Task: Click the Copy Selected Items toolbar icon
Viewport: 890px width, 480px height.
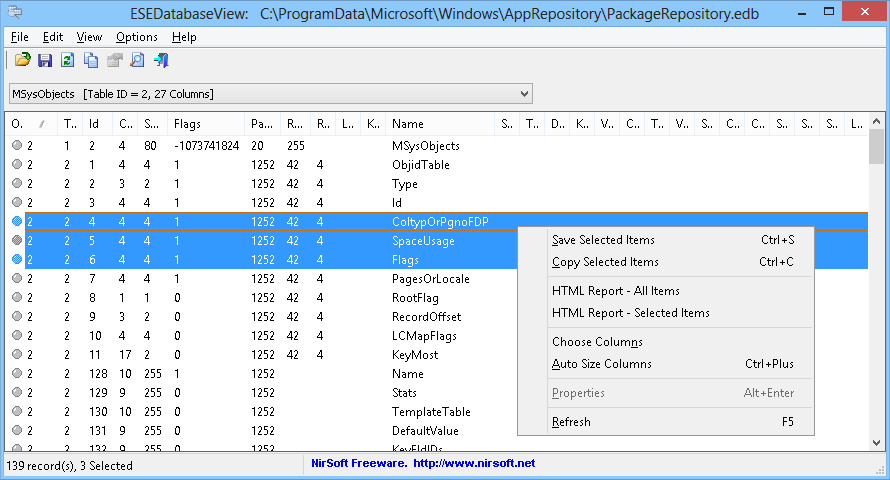Action: [91, 60]
